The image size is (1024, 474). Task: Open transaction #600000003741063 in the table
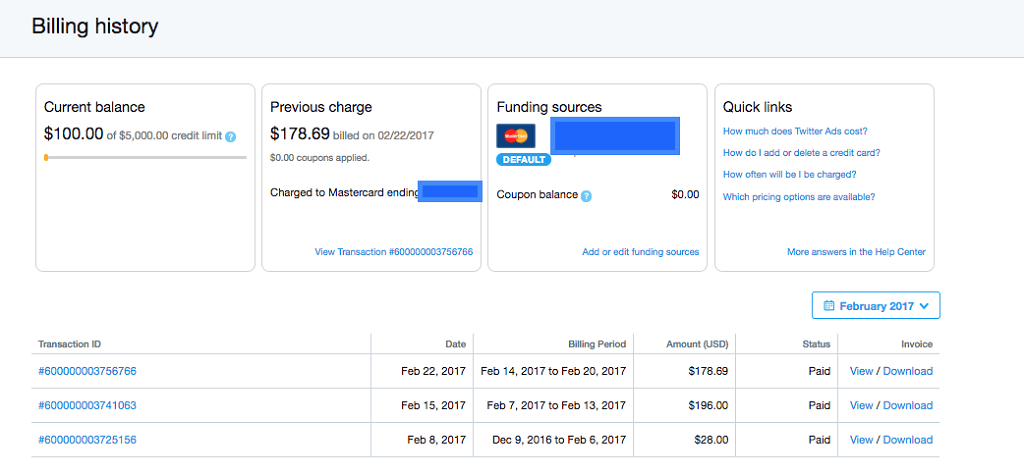87,405
